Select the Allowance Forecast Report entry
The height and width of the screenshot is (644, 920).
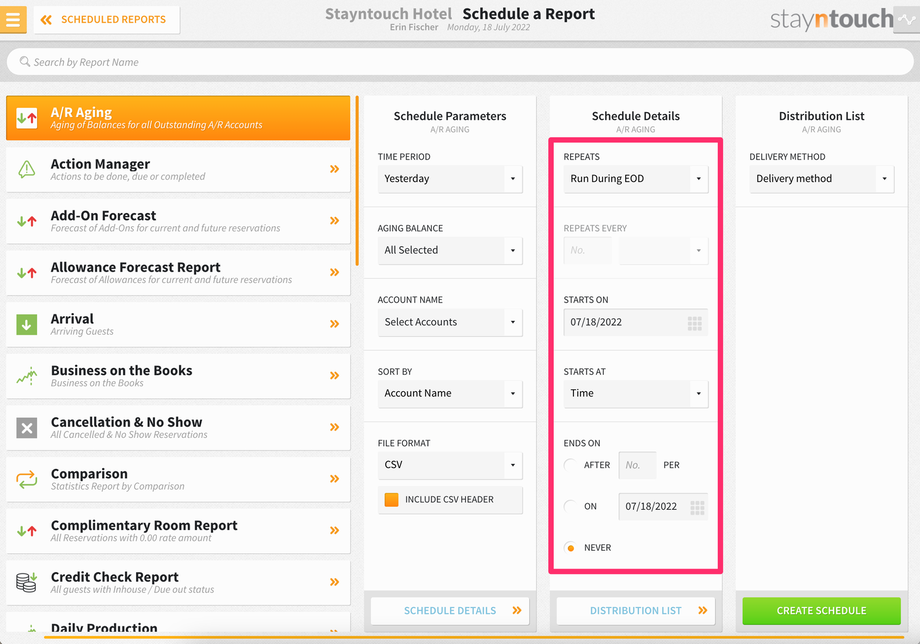[x=178, y=273]
